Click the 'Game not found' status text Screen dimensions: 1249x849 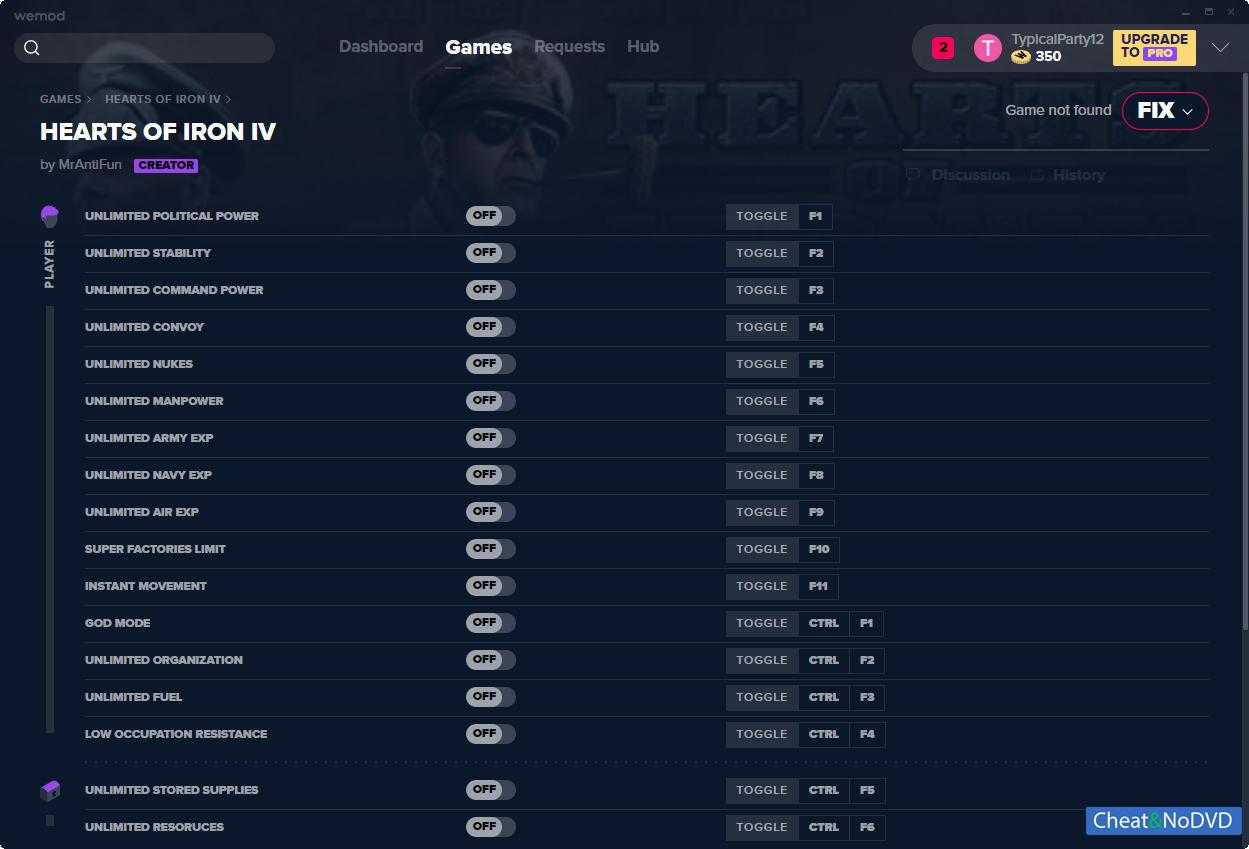[1058, 110]
